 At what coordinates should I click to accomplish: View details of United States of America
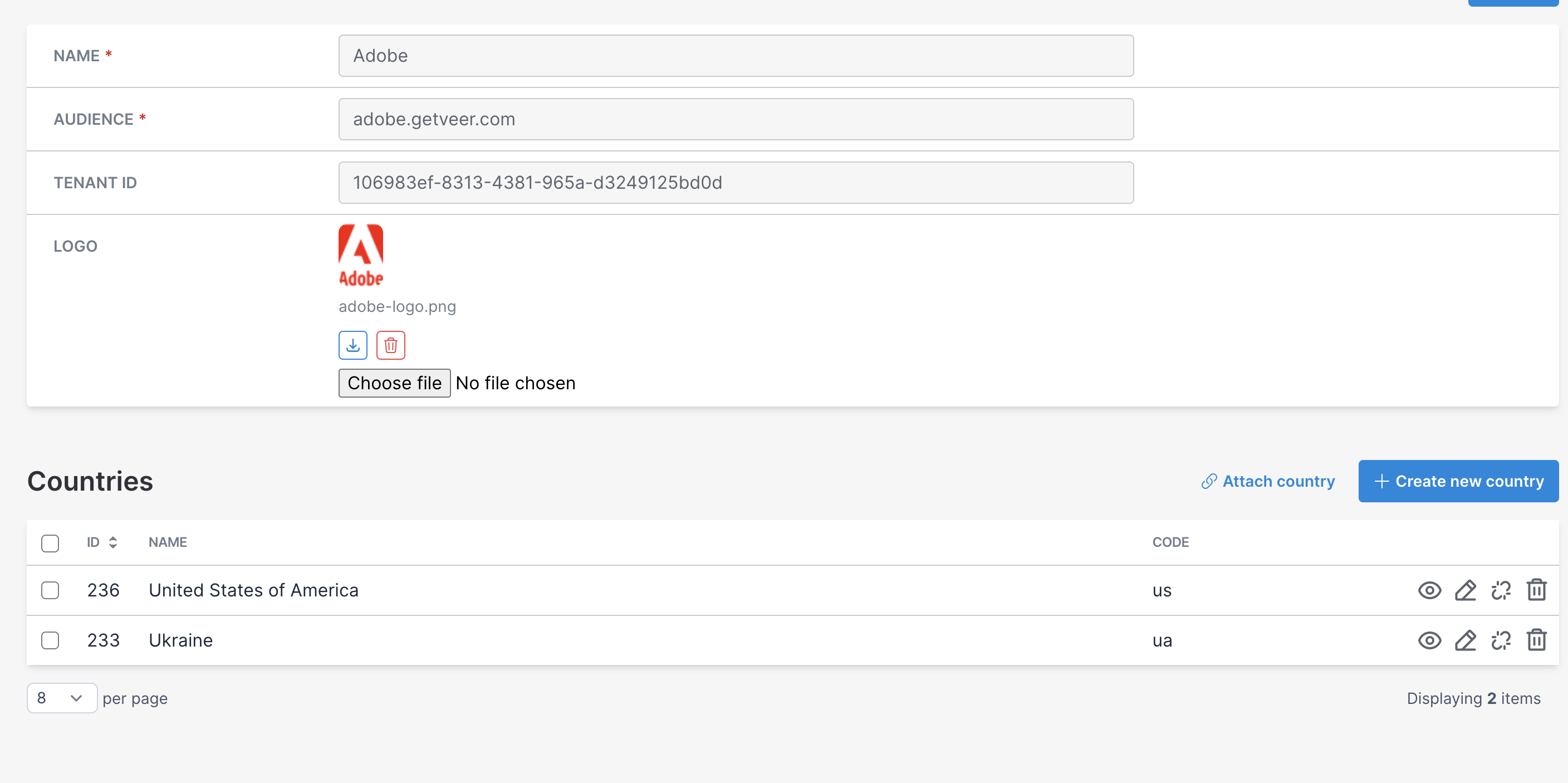(x=1430, y=589)
